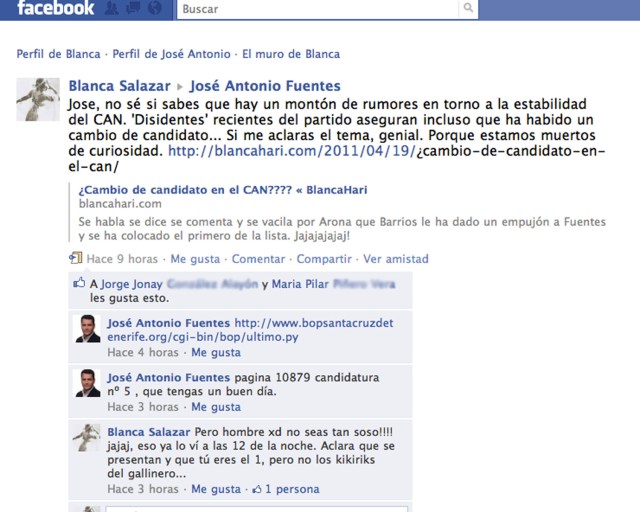
Task: Go to El muro de Blanca
Action: [291, 54]
